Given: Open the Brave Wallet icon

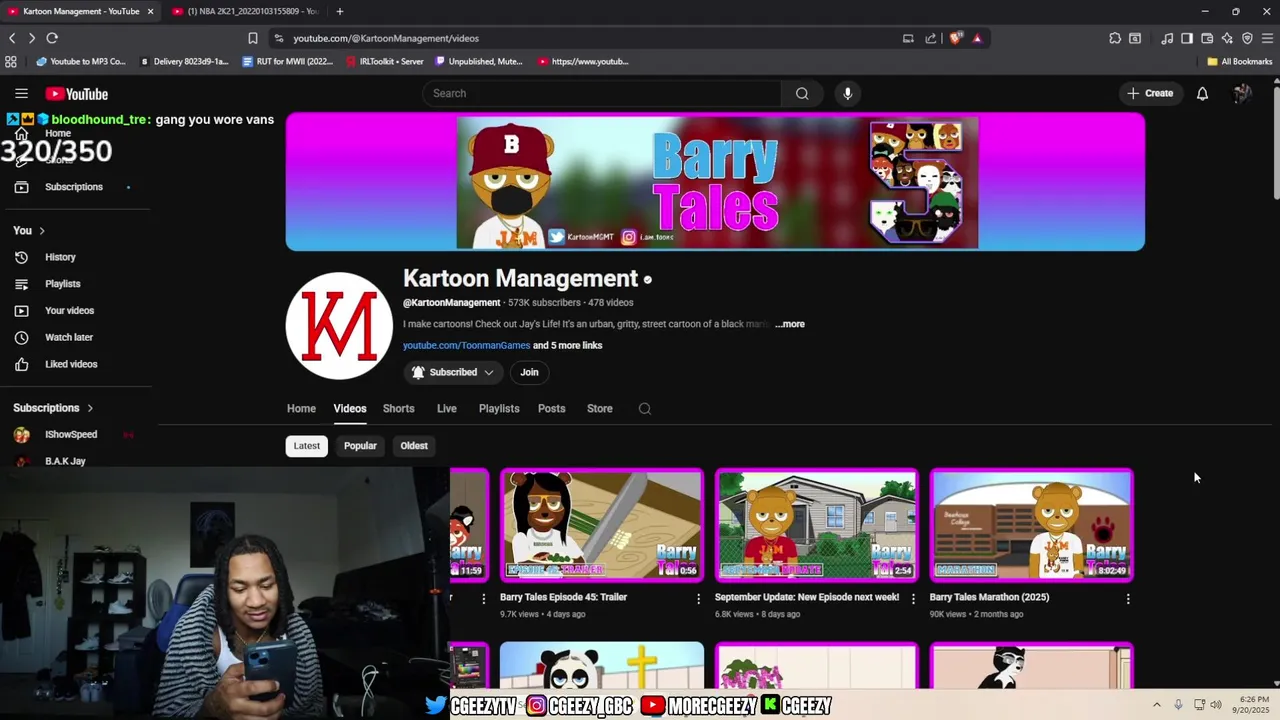Looking at the screenshot, I should [x=1207, y=38].
